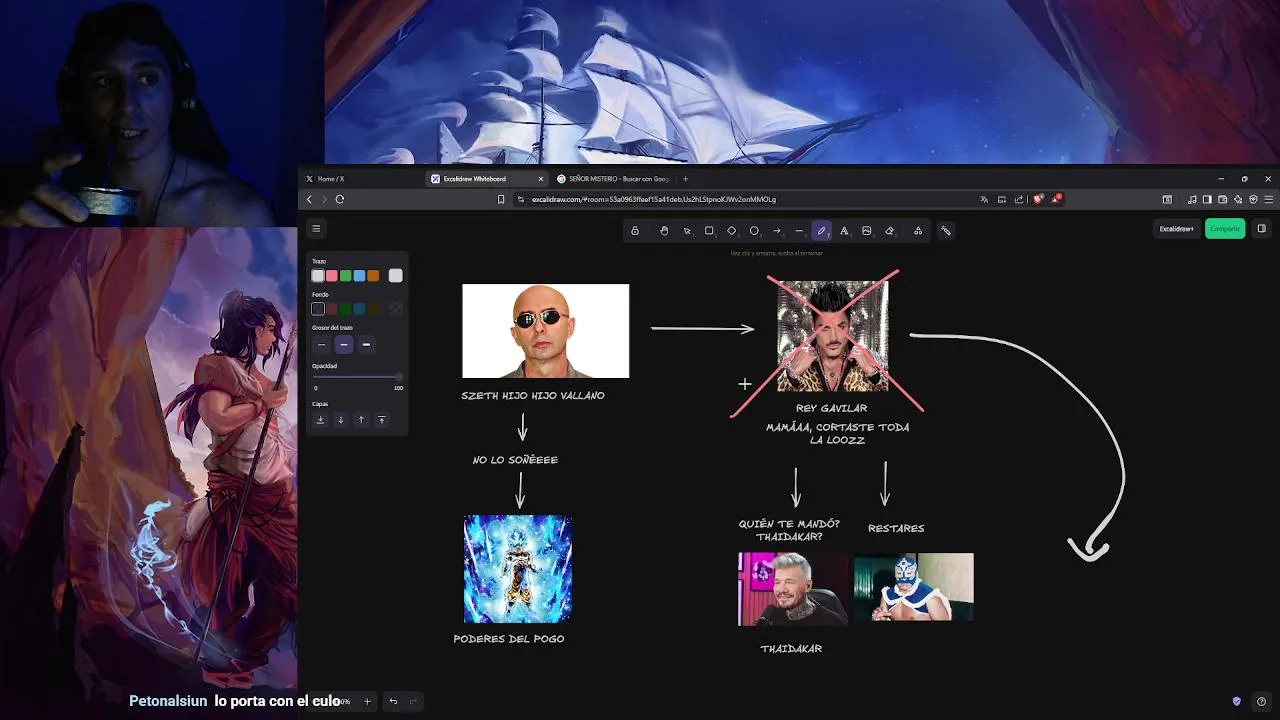Choose the dark red background swatch

click(x=332, y=309)
